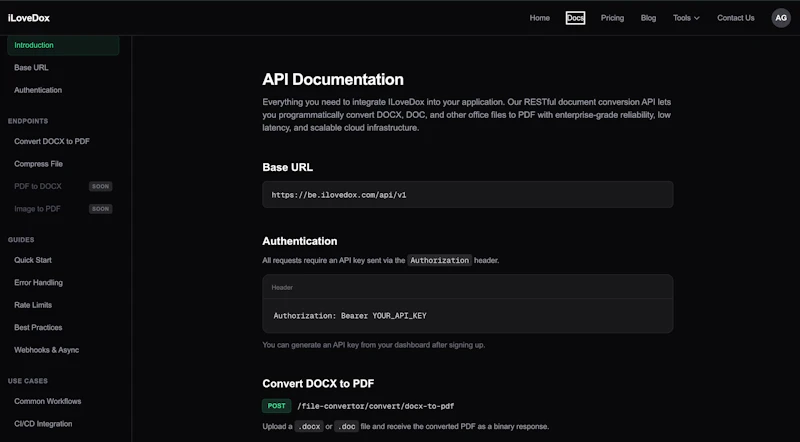Click the Convert DOCX to PDF heading
The image size is (800, 442).
(x=318, y=383)
